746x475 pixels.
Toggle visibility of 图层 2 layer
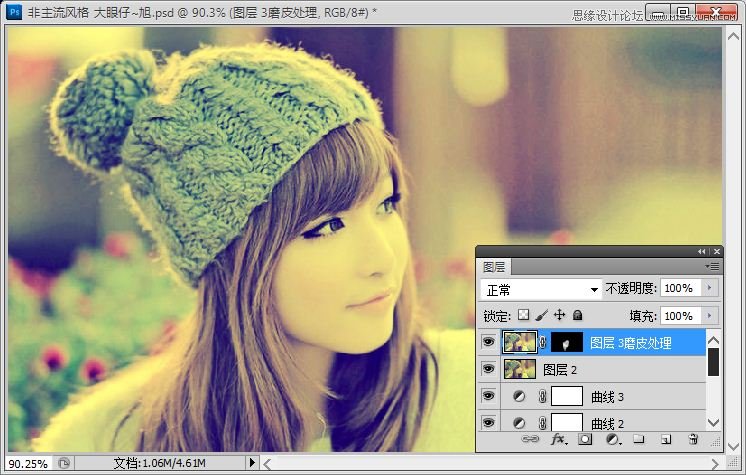[x=488, y=369]
